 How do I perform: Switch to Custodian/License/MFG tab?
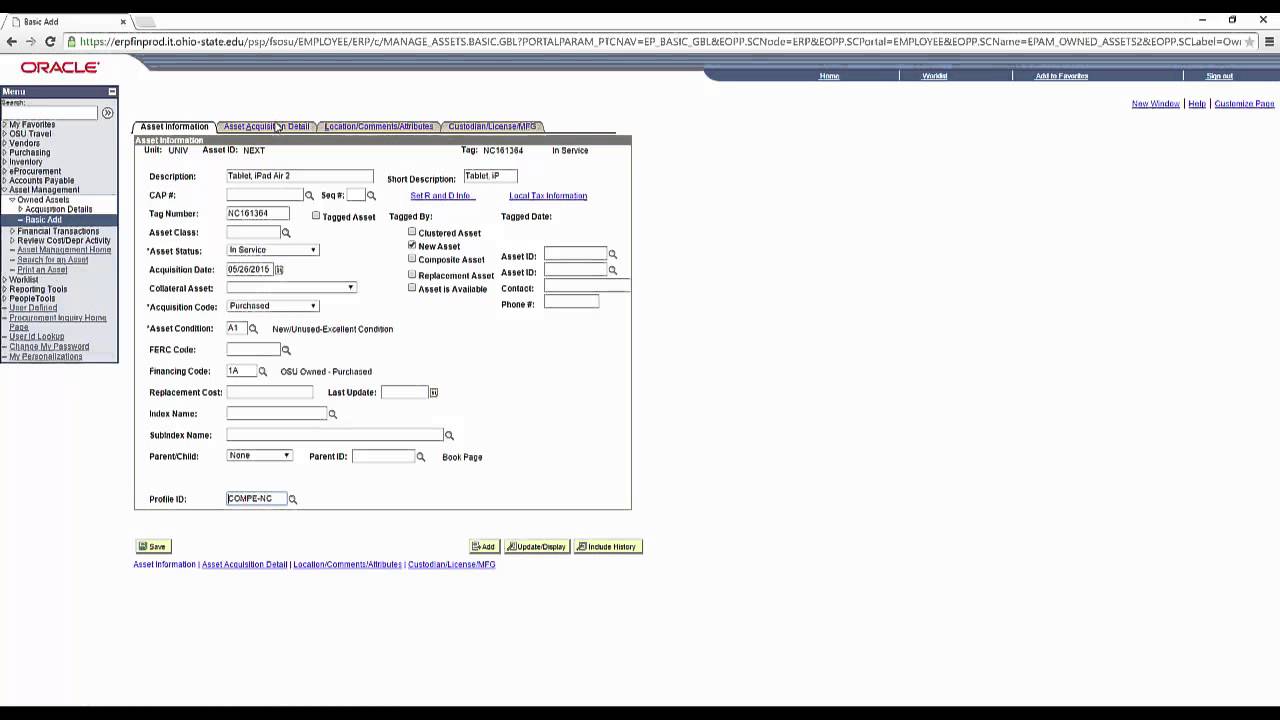tap(492, 126)
